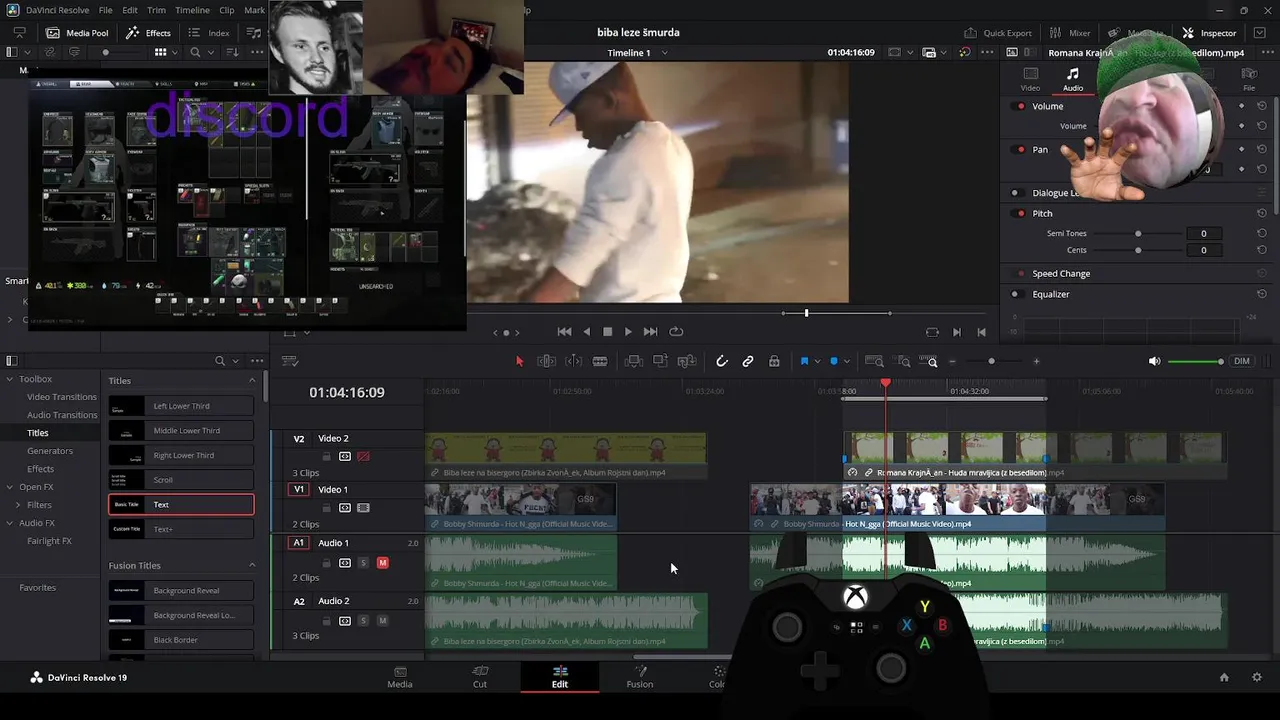Toggle timeline Snapping magnet icon
Viewport: 1280px width, 720px height.
tap(722, 361)
